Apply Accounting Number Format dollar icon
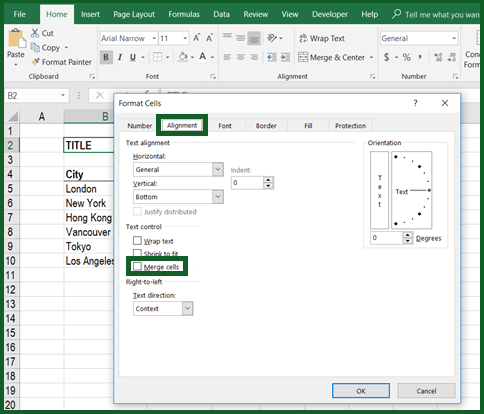Image resolution: width=484 pixels, height=414 pixels. coord(386,57)
